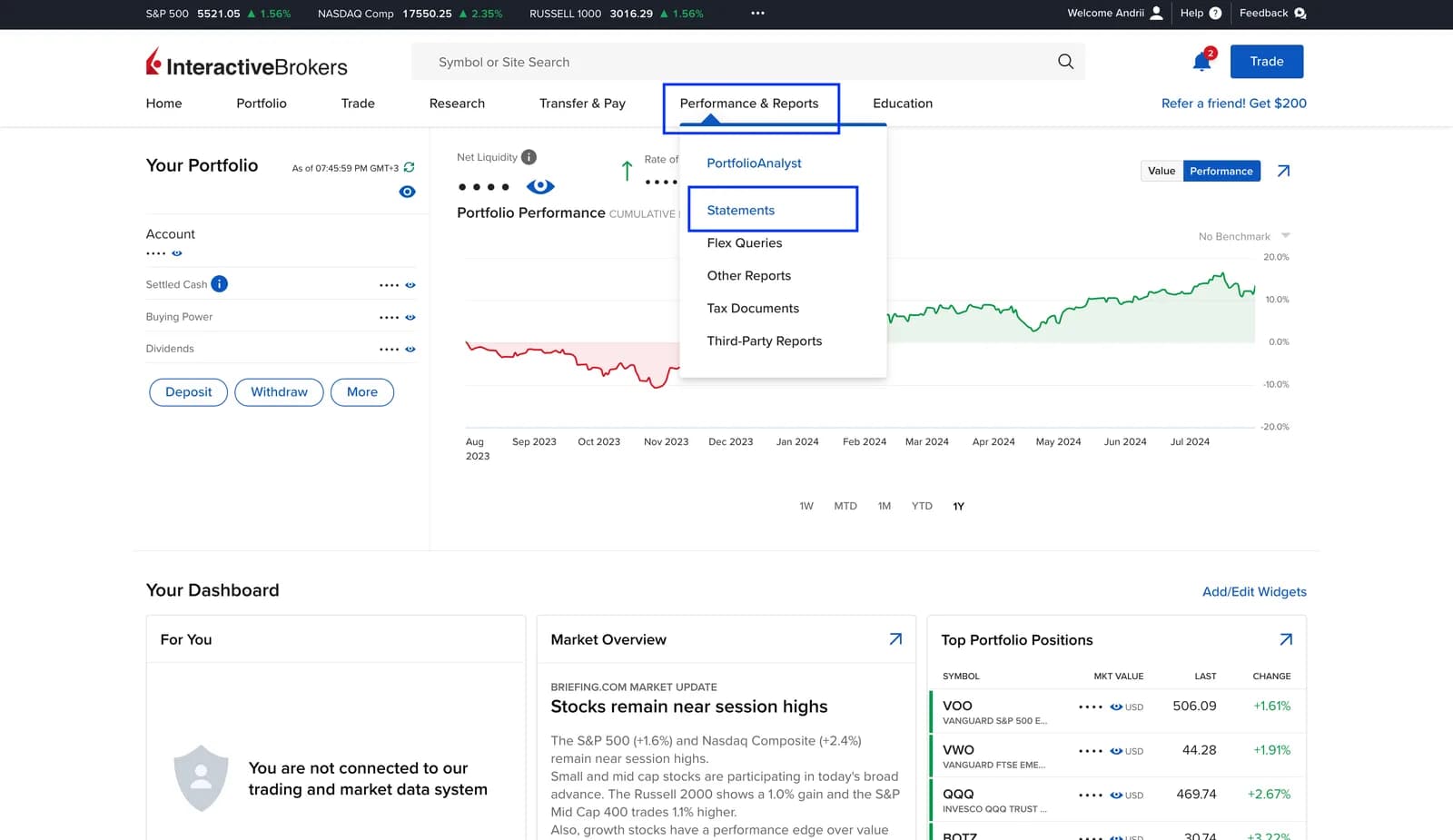Click the Withdraw button
This screenshot has height=840, width=1453.
(279, 392)
